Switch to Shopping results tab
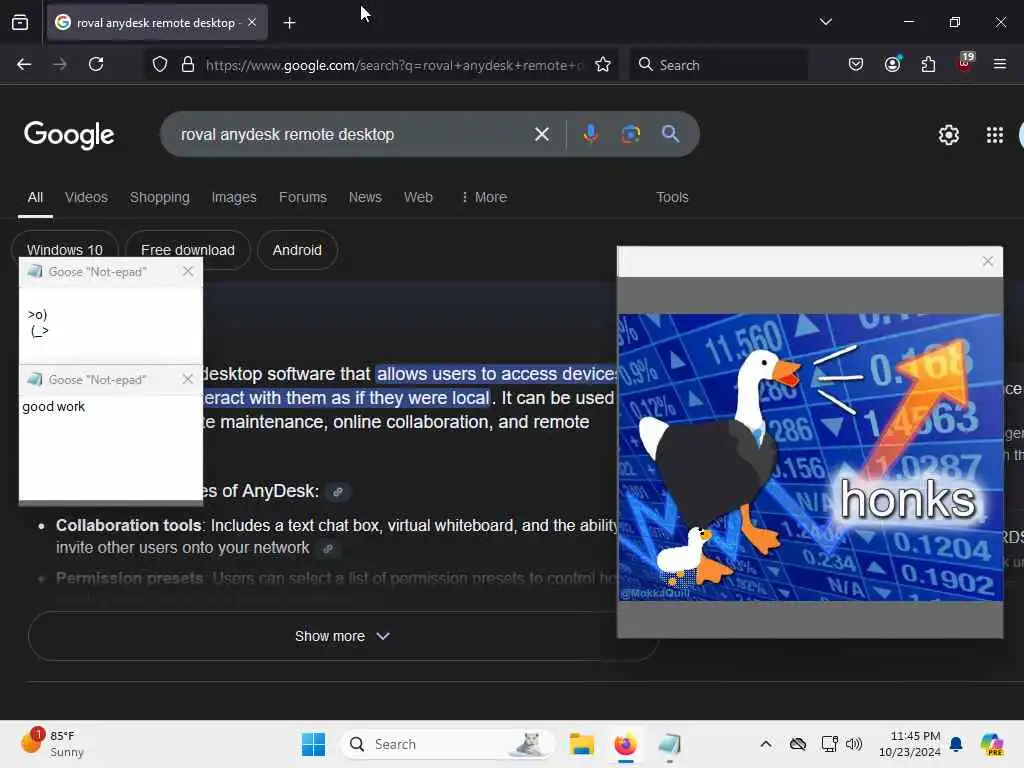The width and height of the screenshot is (1024, 768). [159, 197]
